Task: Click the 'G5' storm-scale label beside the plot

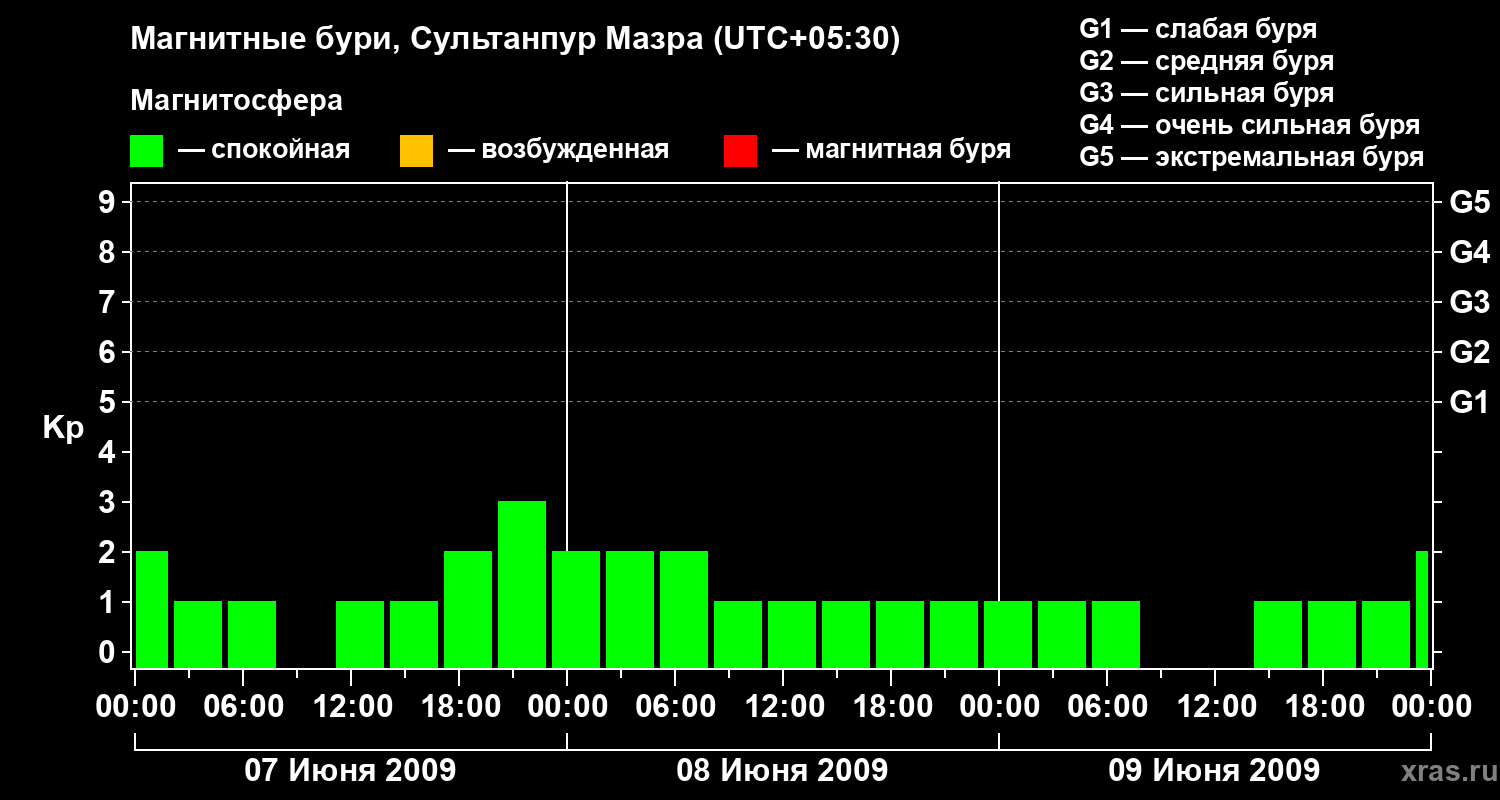Action: [x=1470, y=203]
